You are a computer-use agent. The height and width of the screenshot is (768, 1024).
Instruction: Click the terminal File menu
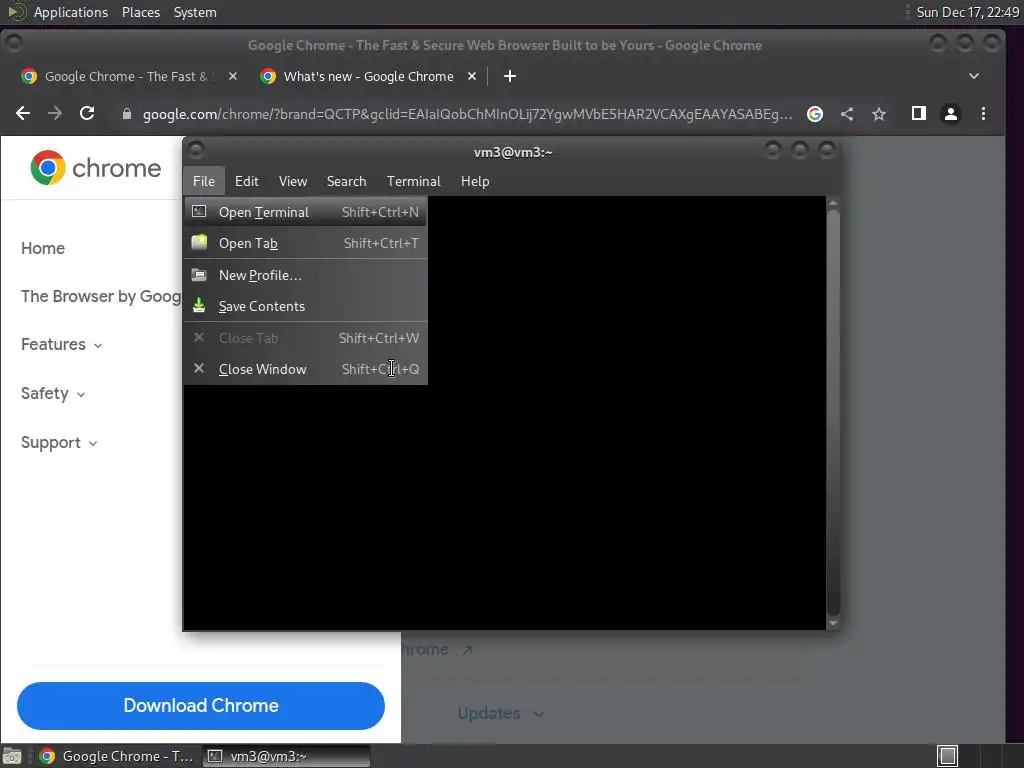(204, 181)
